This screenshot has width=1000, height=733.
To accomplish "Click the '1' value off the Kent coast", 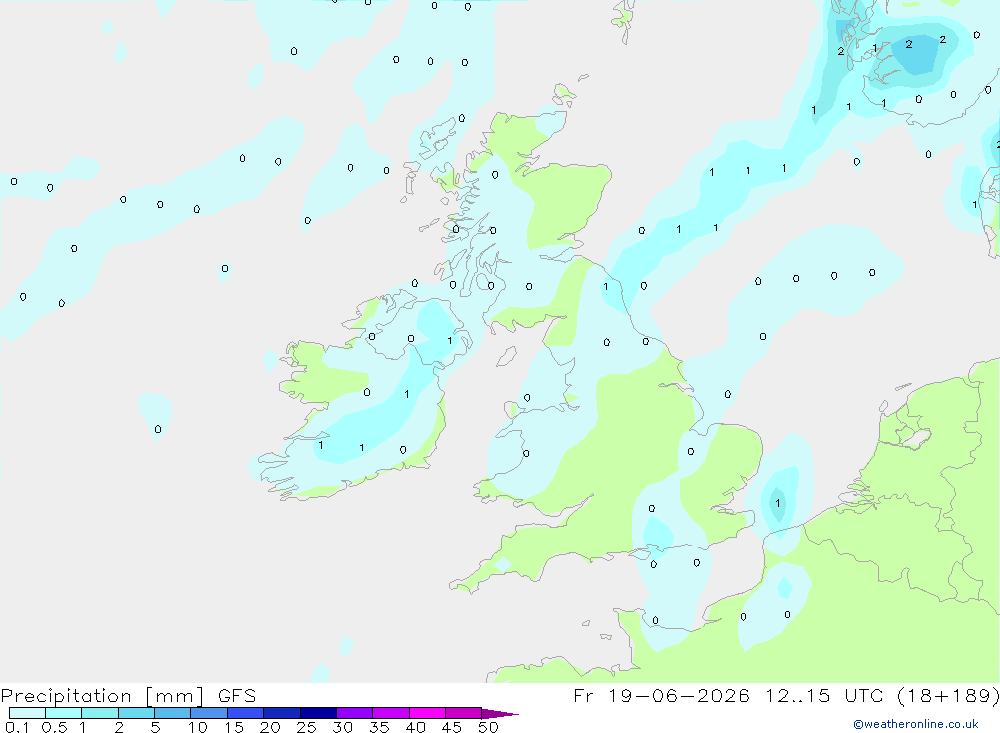I will [777, 503].
